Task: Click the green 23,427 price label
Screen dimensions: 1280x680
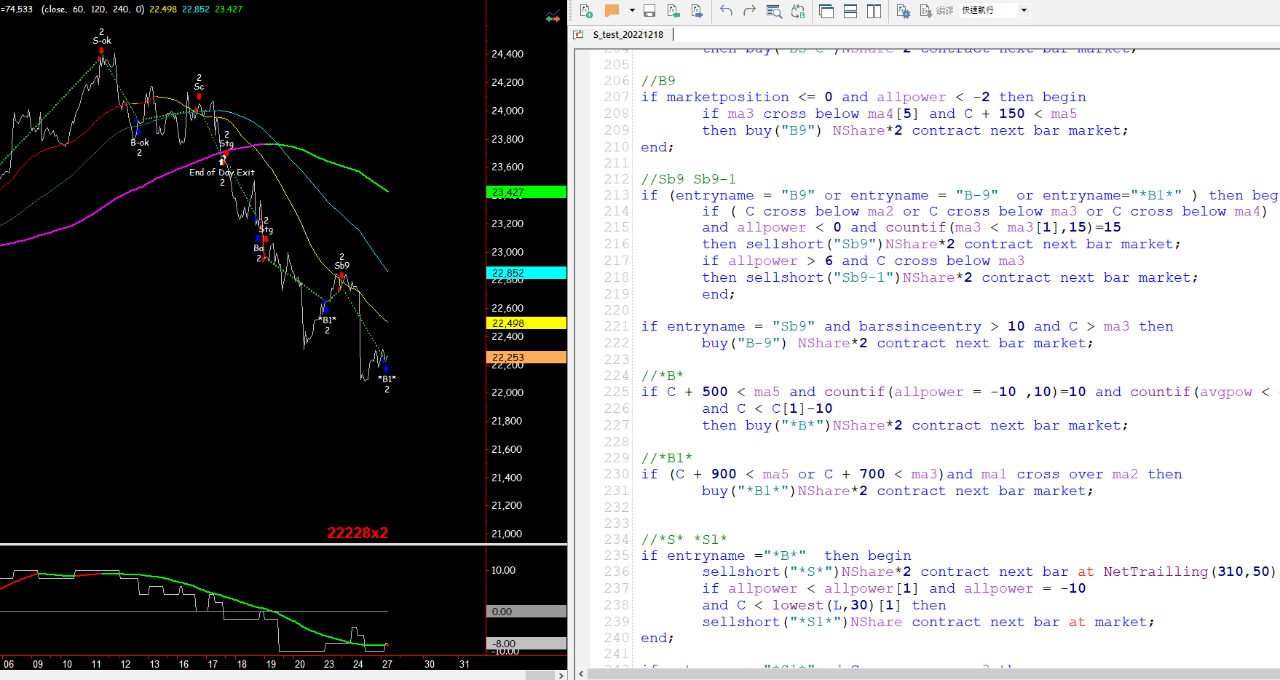Action: (x=527, y=192)
